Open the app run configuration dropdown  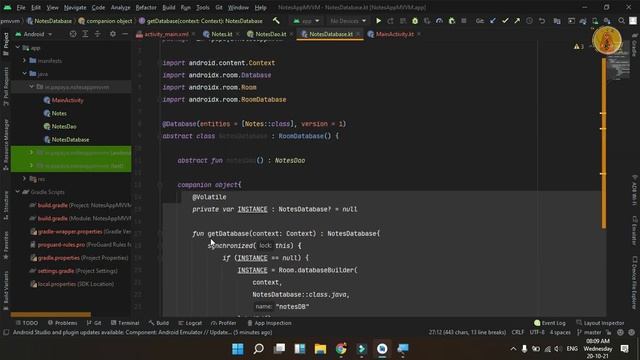click(x=306, y=21)
